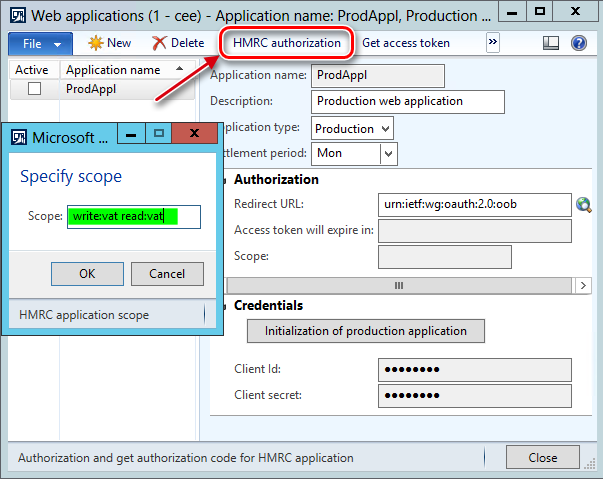Click the Client secret field
Image resolution: width=603 pixels, height=479 pixels.
(x=475, y=396)
